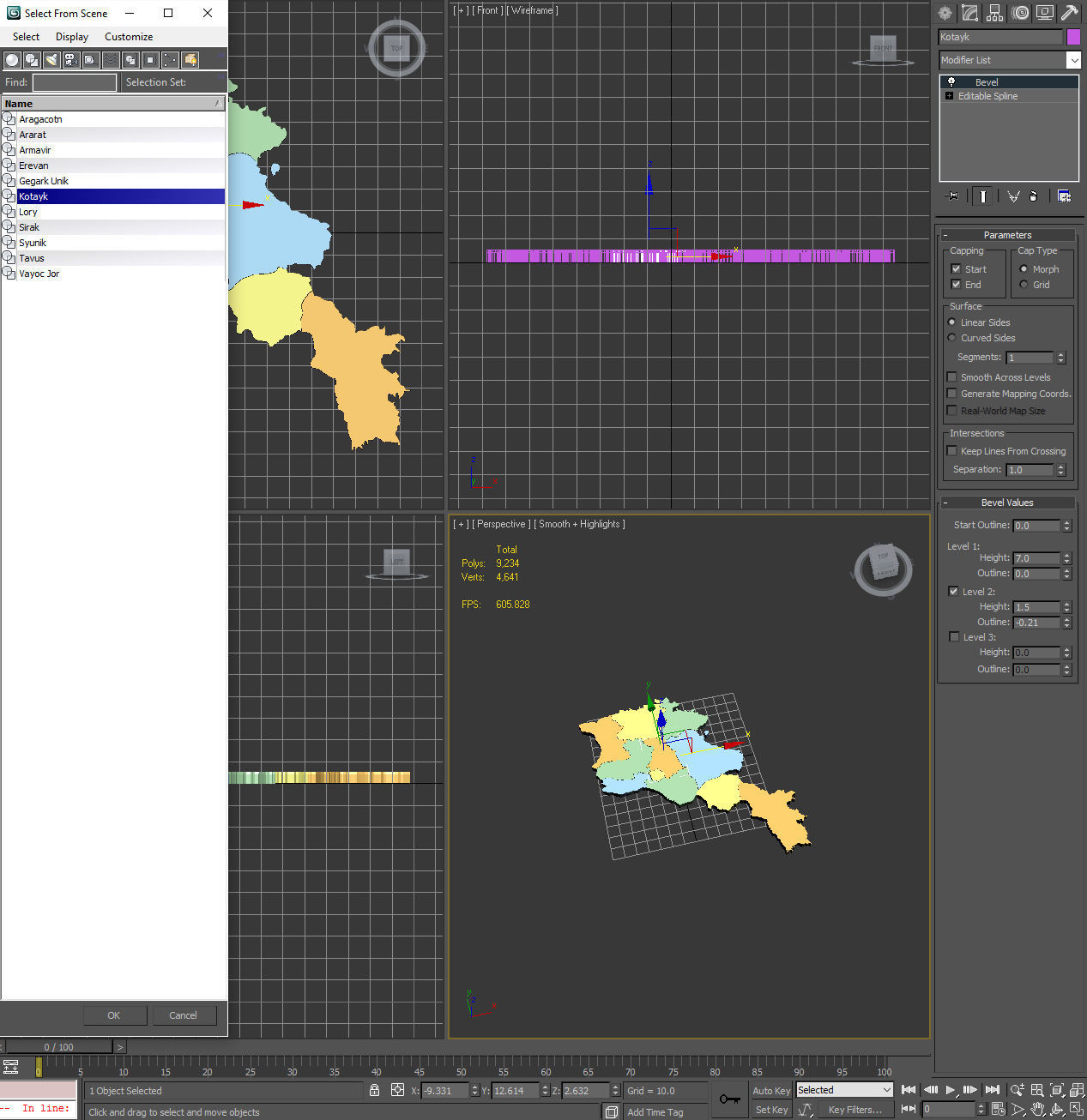This screenshot has width=1087, height=1120.
Task: Toggle Display Shapes filter in Select From Scene
Action: 32,60
